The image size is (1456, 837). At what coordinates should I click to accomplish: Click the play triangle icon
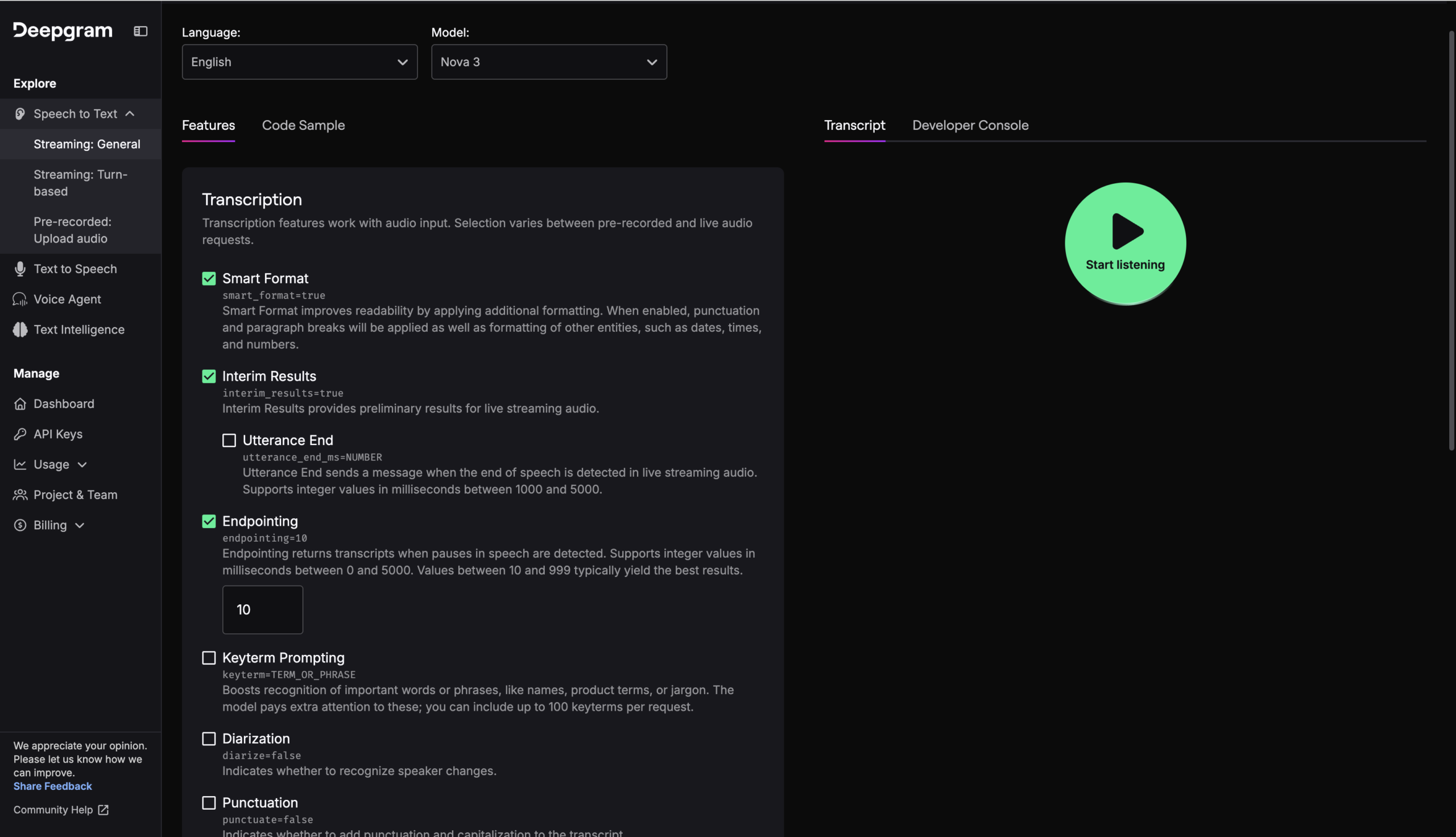[1127, 232]
